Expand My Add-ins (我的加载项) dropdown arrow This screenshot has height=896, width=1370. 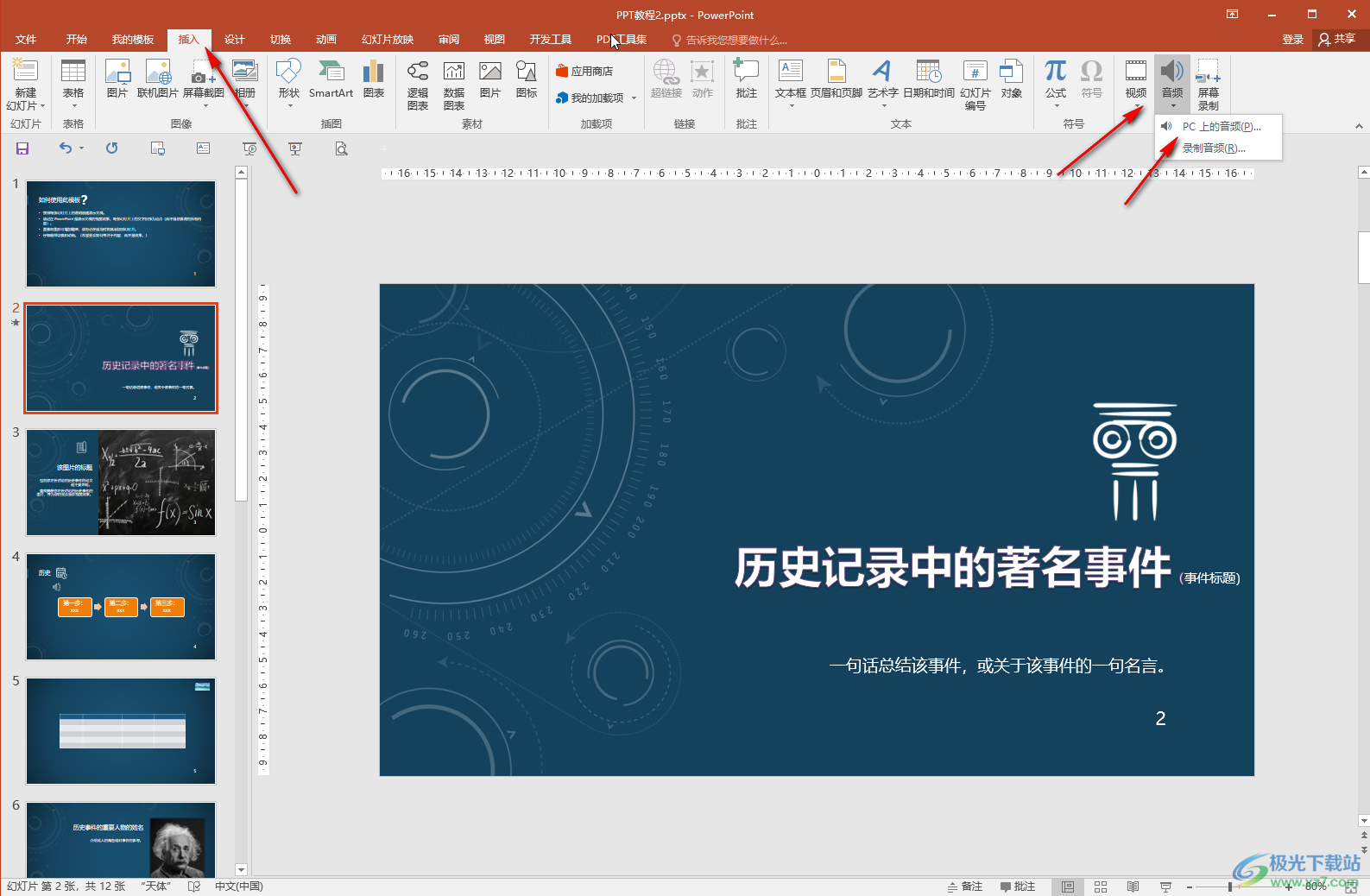click(x=634, y=98)
